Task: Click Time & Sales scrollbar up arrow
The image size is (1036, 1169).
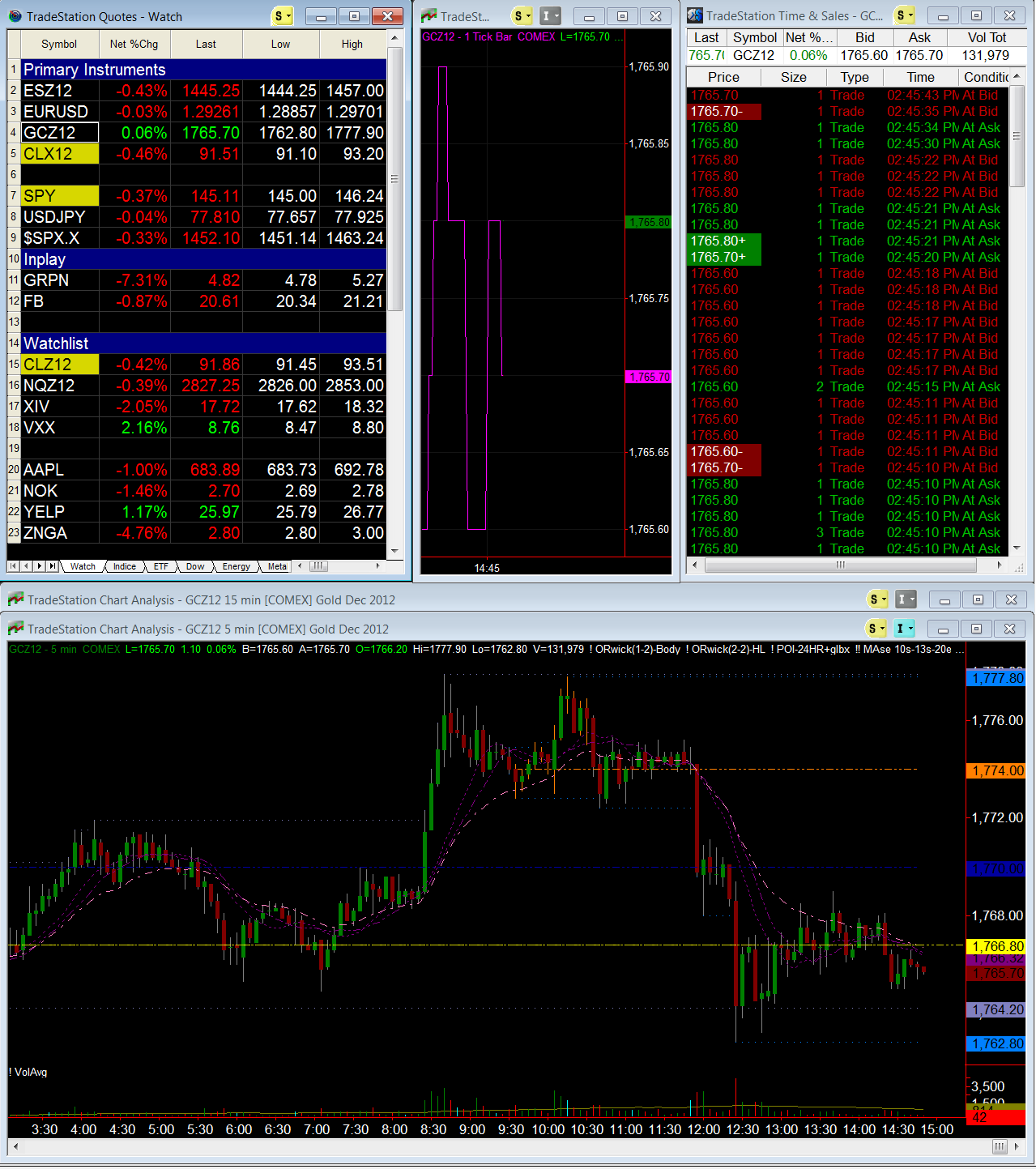Action: [1017, 76]
